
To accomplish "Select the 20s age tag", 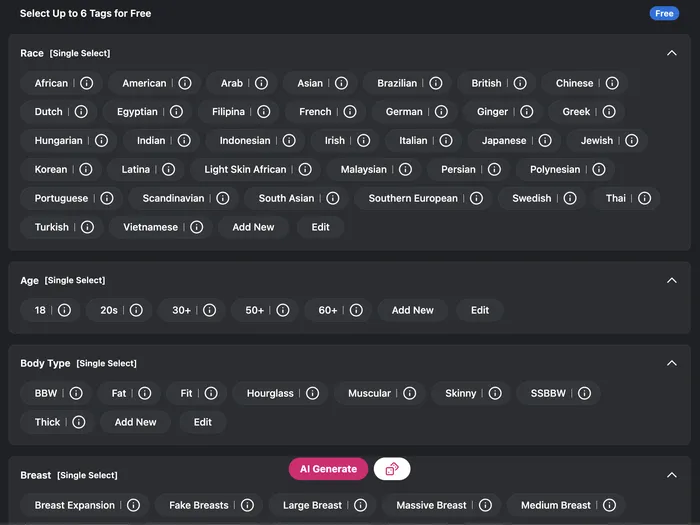I will pos(109,310).
